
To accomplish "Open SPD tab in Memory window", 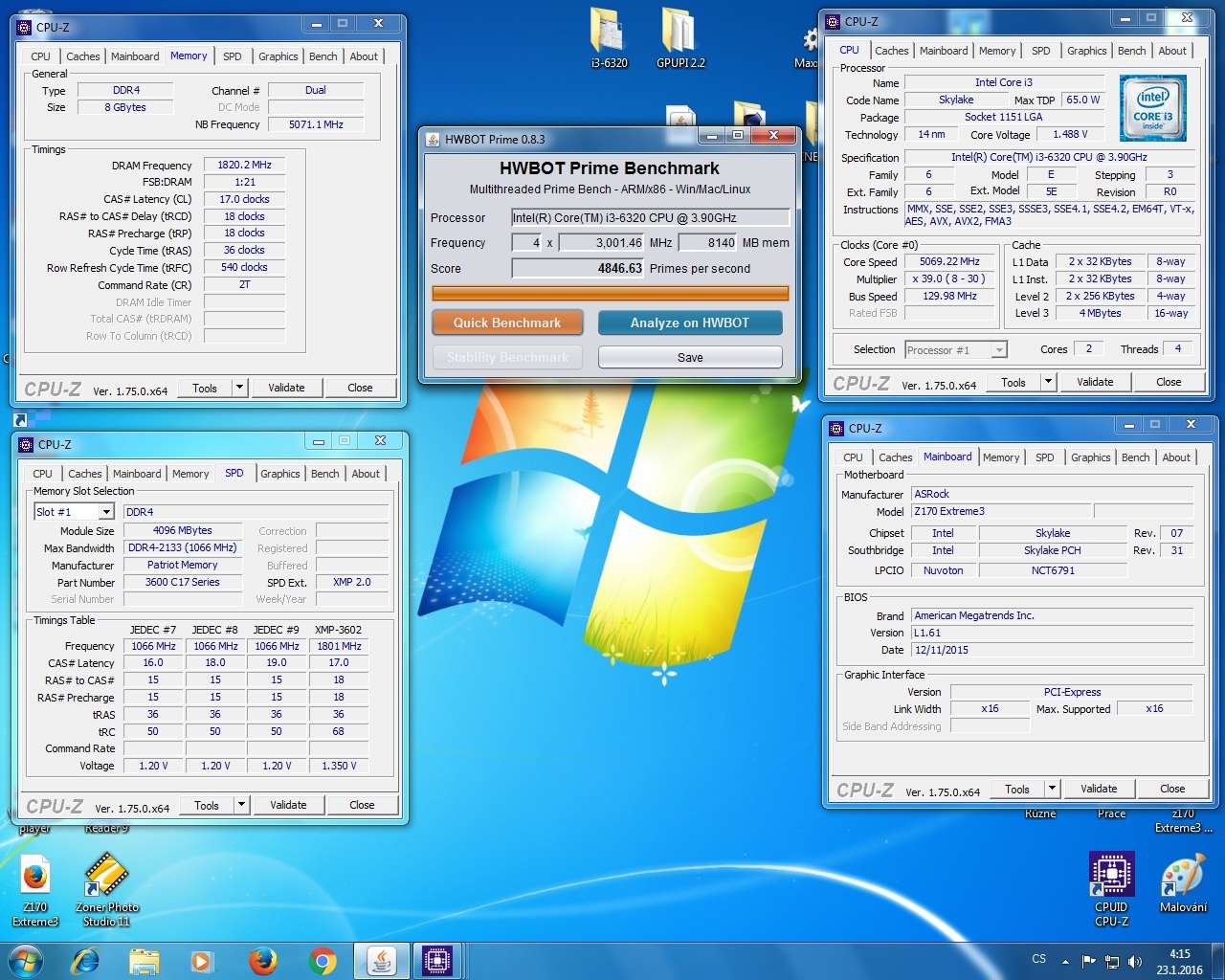I will pos(233,56).
